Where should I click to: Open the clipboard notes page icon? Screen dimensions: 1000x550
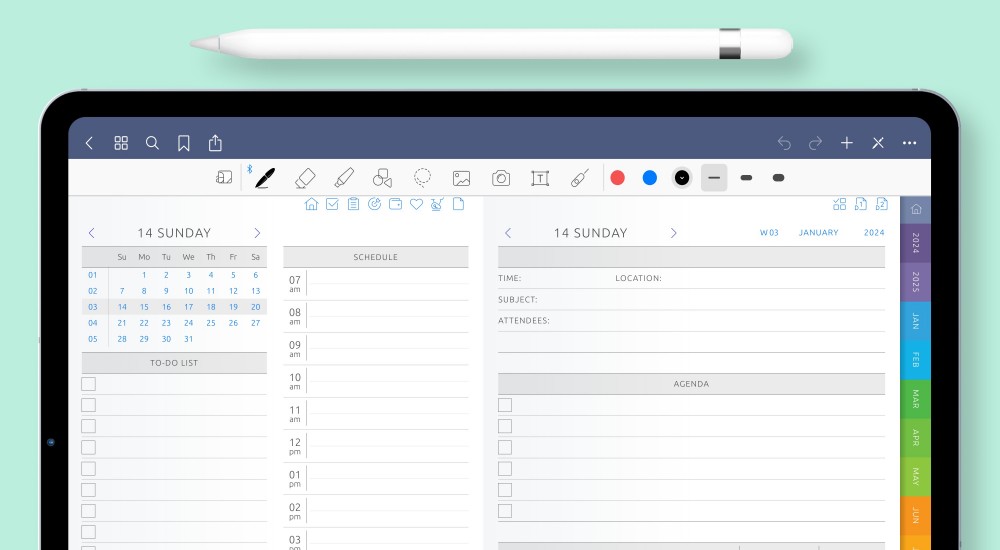click(353, 204)
